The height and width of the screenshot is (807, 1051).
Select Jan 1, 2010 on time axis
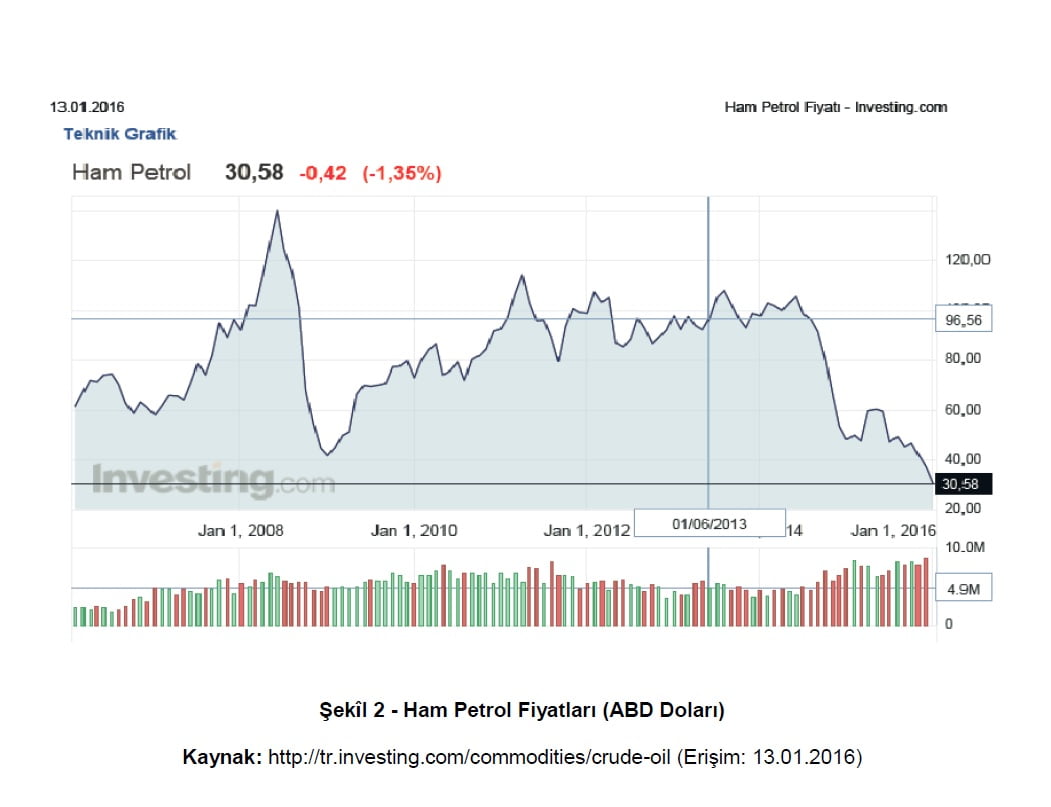pyautogui.click(x=413, y=531)
